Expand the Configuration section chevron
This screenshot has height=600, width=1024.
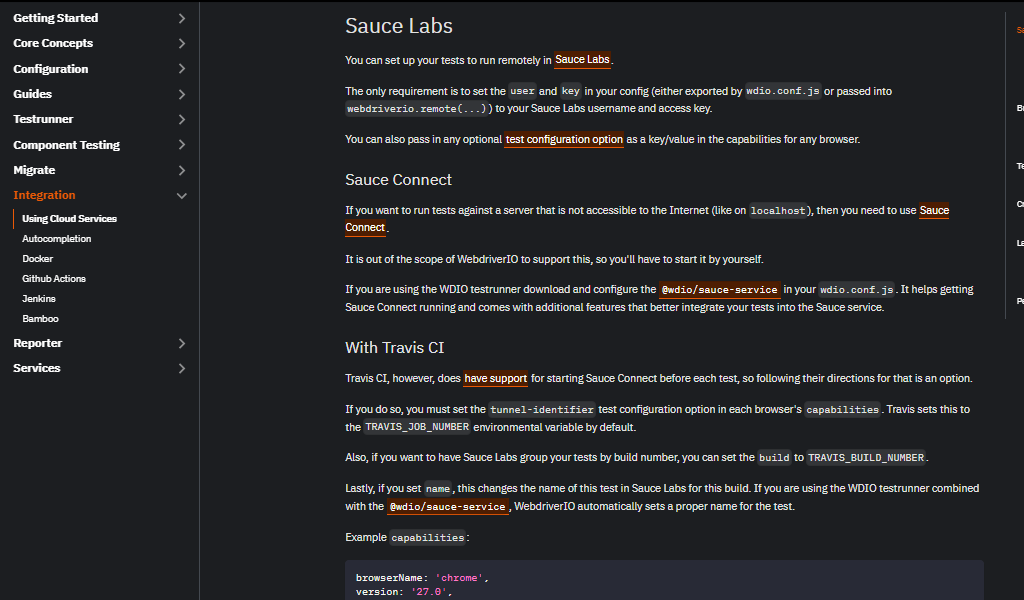click(x=182, y=69)
